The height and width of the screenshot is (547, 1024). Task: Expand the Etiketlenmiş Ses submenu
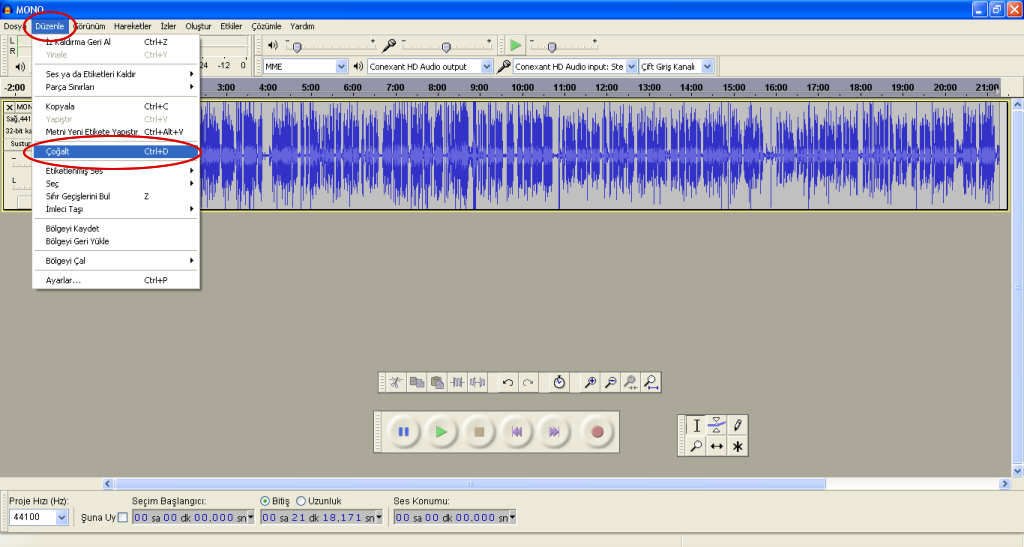click(116, 171)
